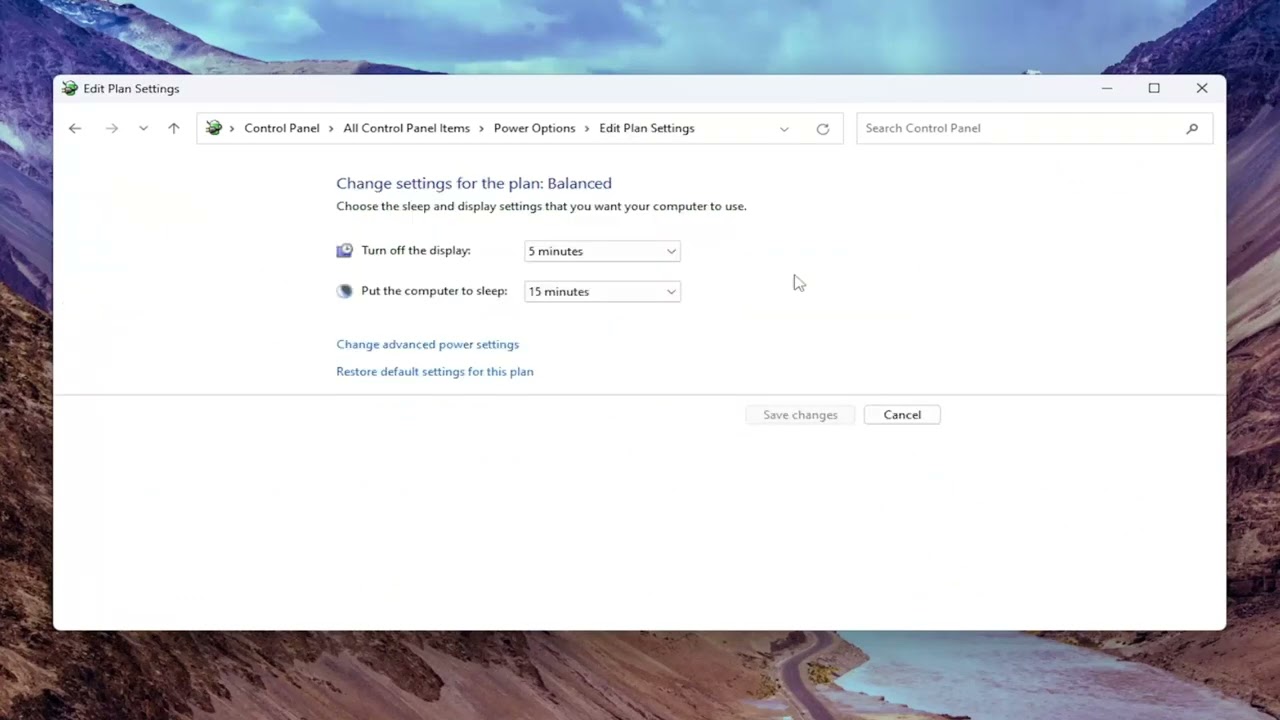Select the Edit Plan Settings breadcrumb
1280x720 pixels.
point(647,128)
